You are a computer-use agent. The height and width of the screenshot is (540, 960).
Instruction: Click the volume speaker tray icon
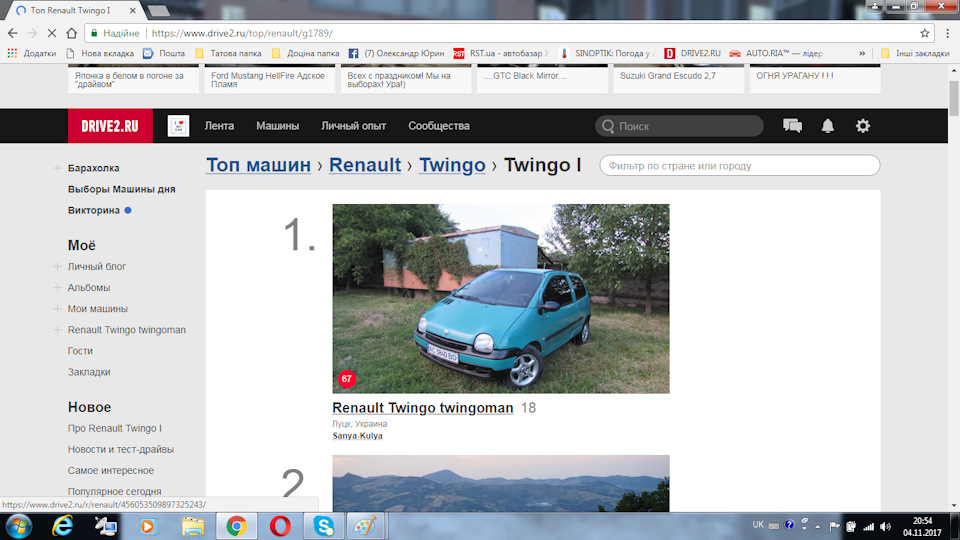pos(885,527)
